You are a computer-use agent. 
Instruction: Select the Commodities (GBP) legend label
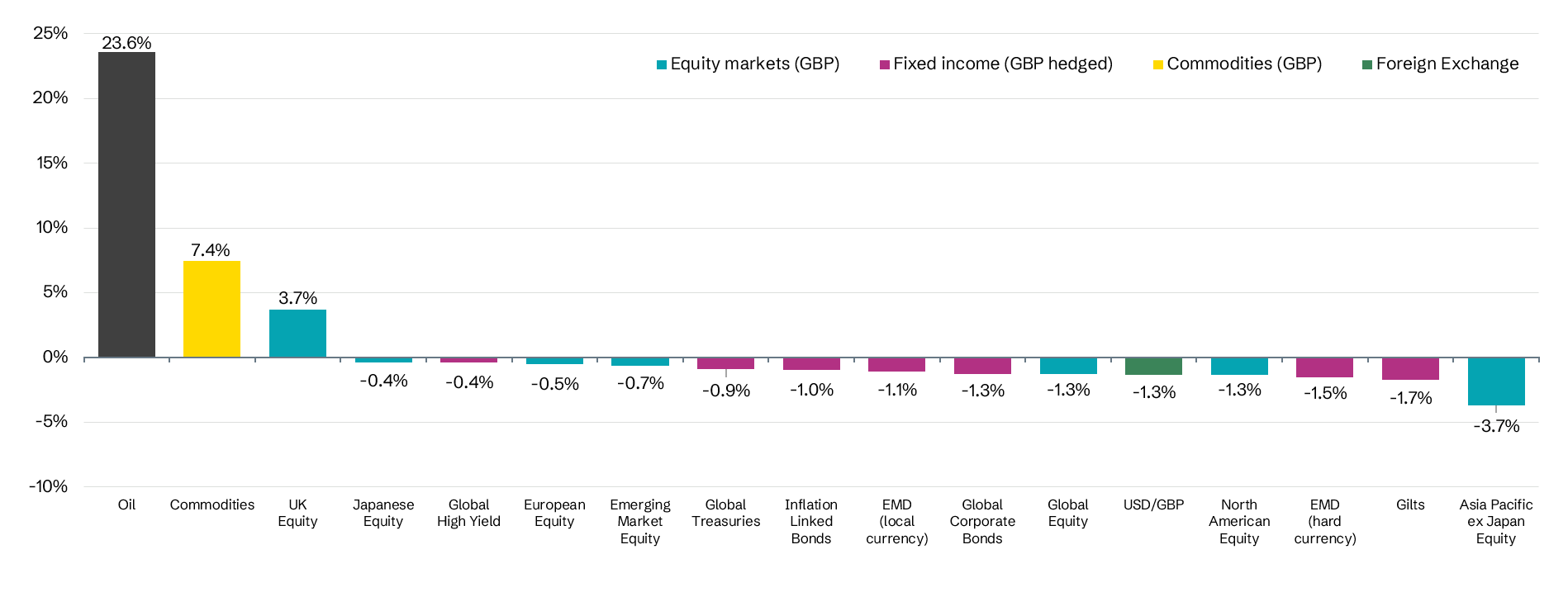click(x=1244, y=64)
